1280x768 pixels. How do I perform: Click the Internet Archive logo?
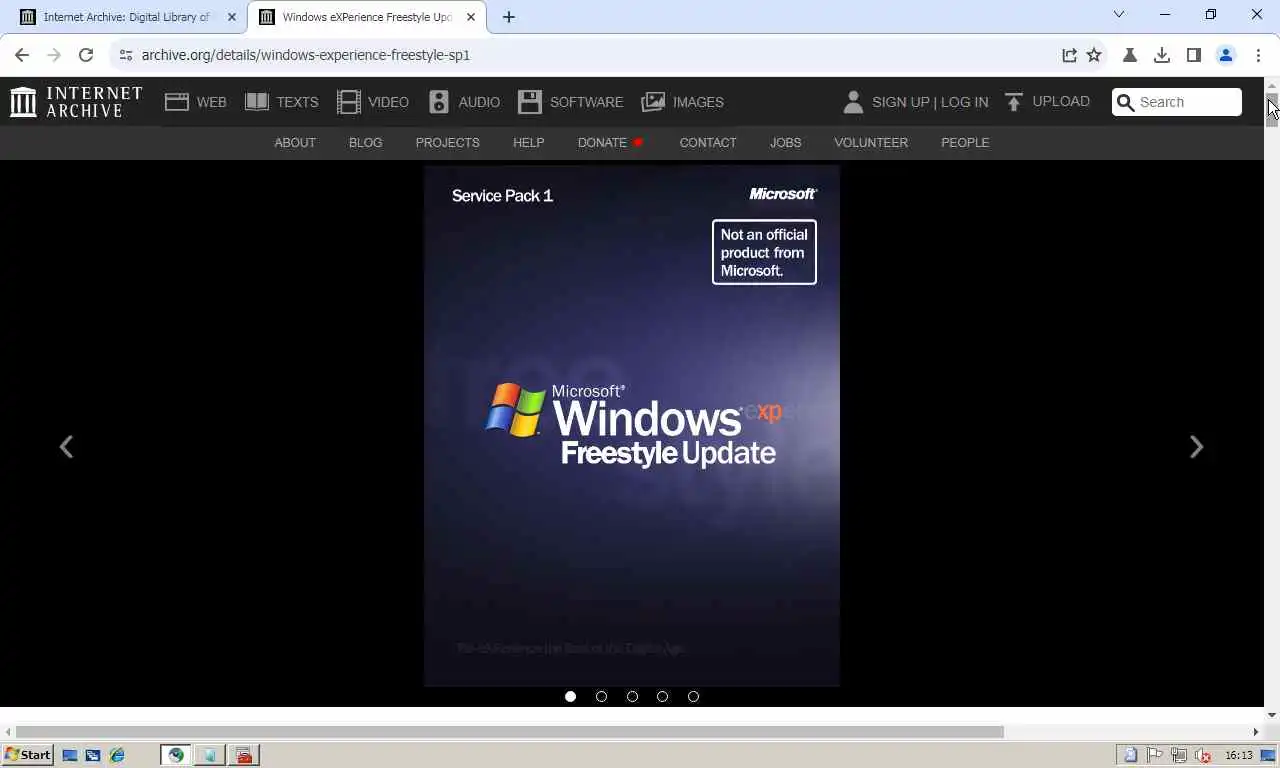pyautogui.click(x=76, y=102)
